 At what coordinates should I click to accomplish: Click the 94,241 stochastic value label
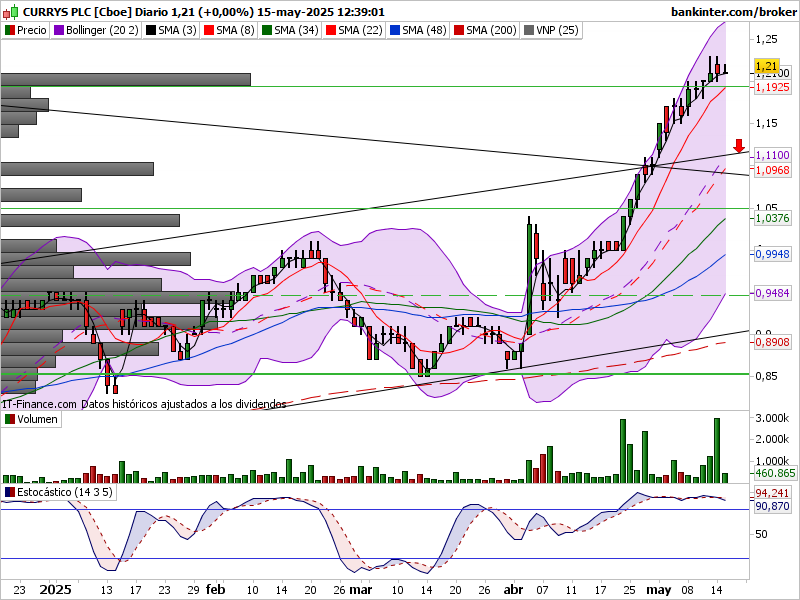tap(772, 493)
